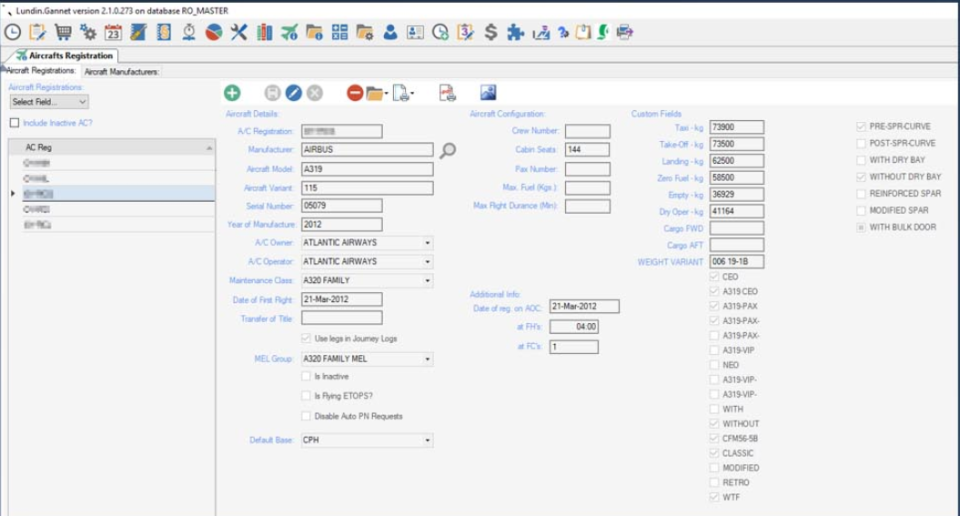Image resolution: width=960 pixels, height=516 pixels.
Task: Check the Is Flying ETOPS checkbox
Action: point(306,396)
